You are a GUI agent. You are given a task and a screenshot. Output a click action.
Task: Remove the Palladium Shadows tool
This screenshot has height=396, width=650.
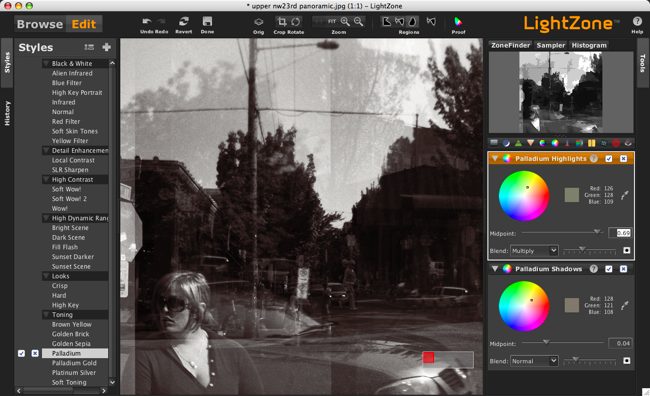coord(623,269)
